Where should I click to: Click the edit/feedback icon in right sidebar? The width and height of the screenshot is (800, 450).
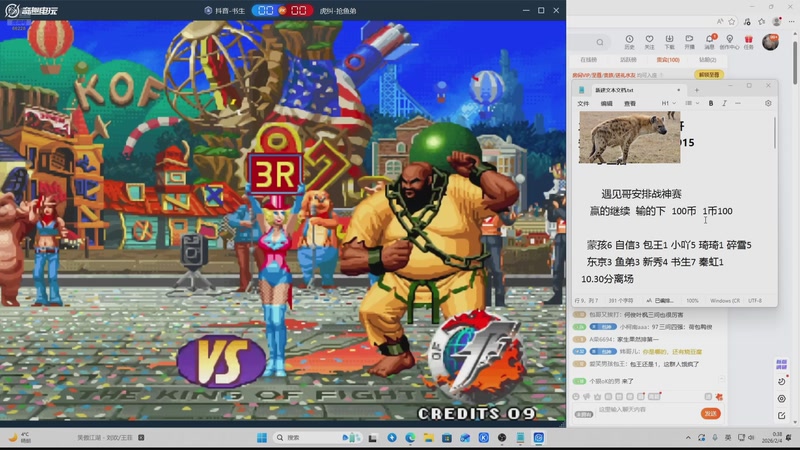[x=781, y=416]
